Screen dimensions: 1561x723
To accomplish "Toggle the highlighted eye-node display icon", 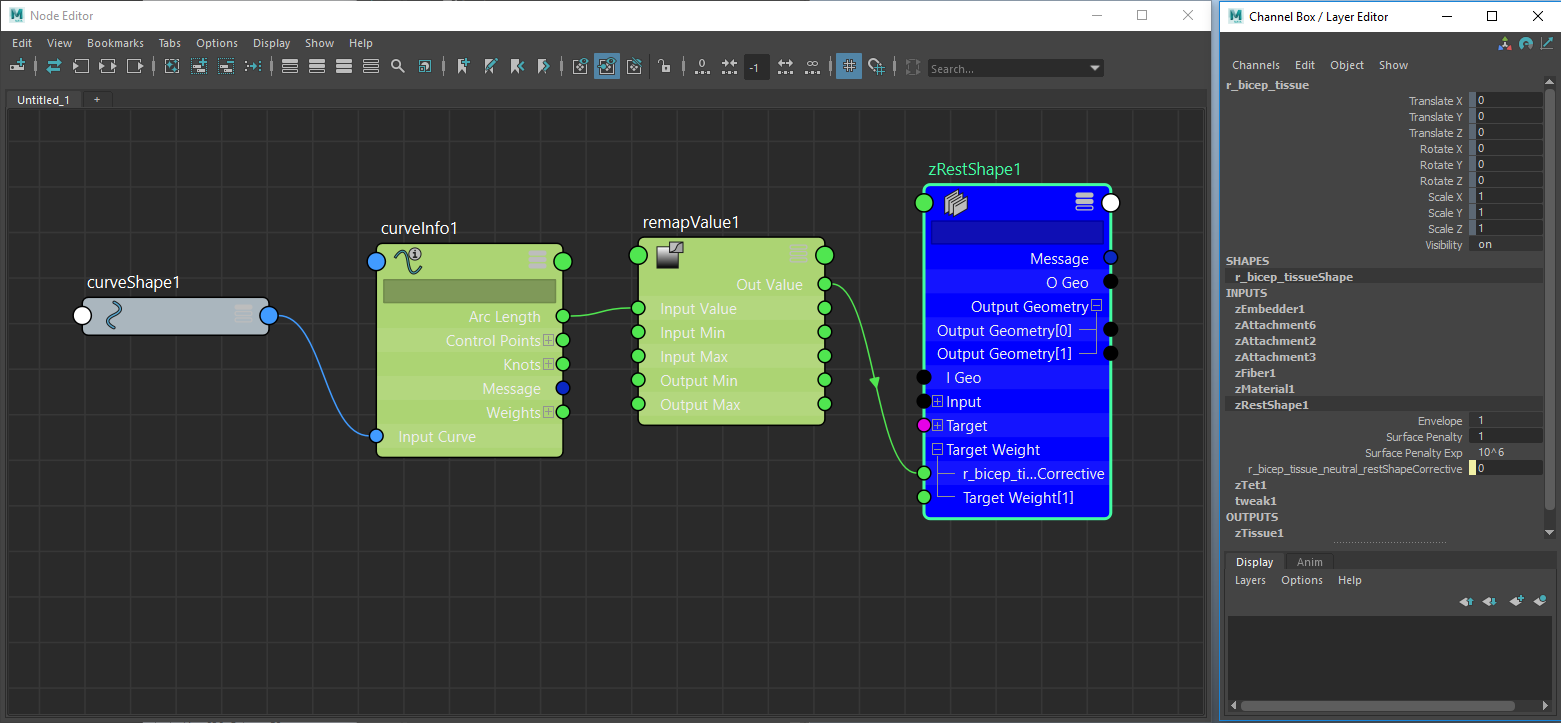I will (606, 67).
